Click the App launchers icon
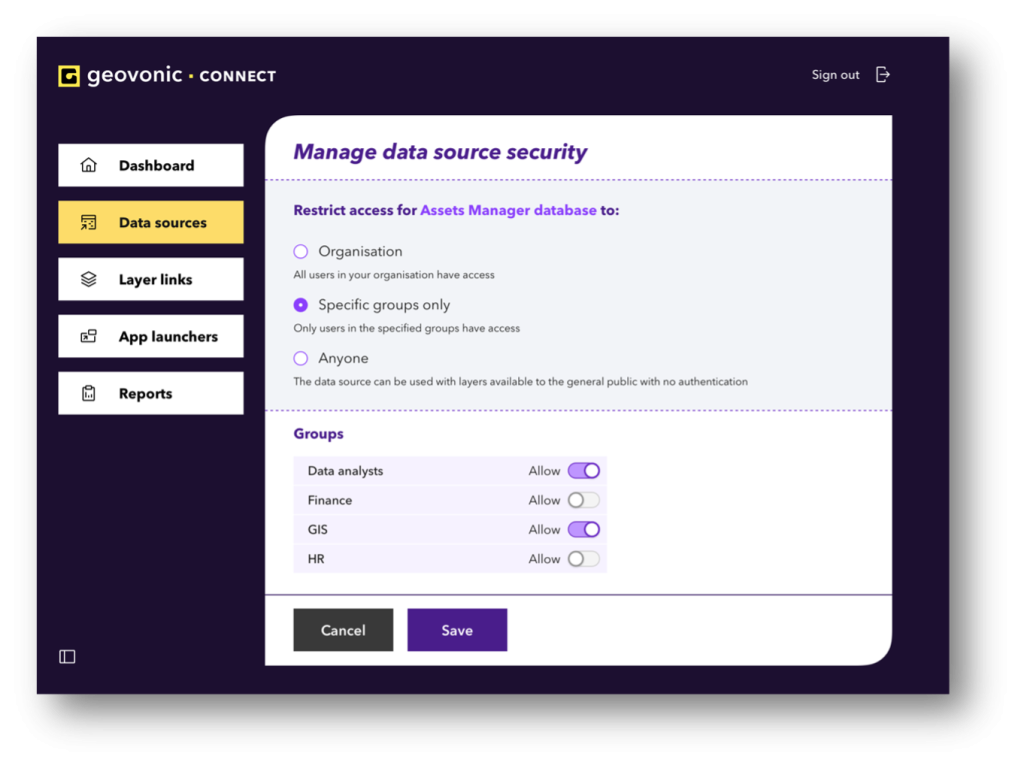This screenshot has height=769, width=1024. [89, 337]
